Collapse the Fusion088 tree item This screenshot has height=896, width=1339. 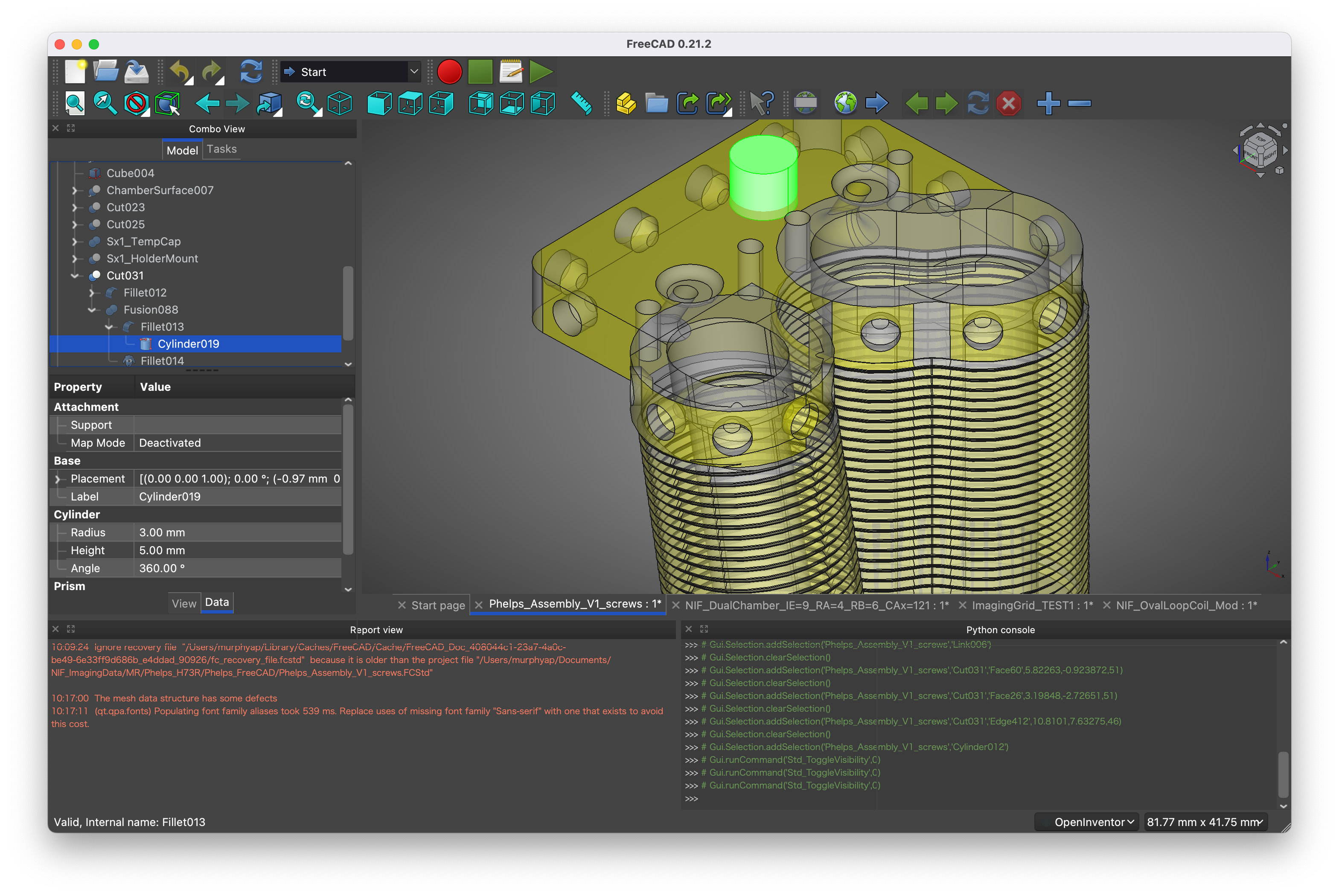point(92,310)
